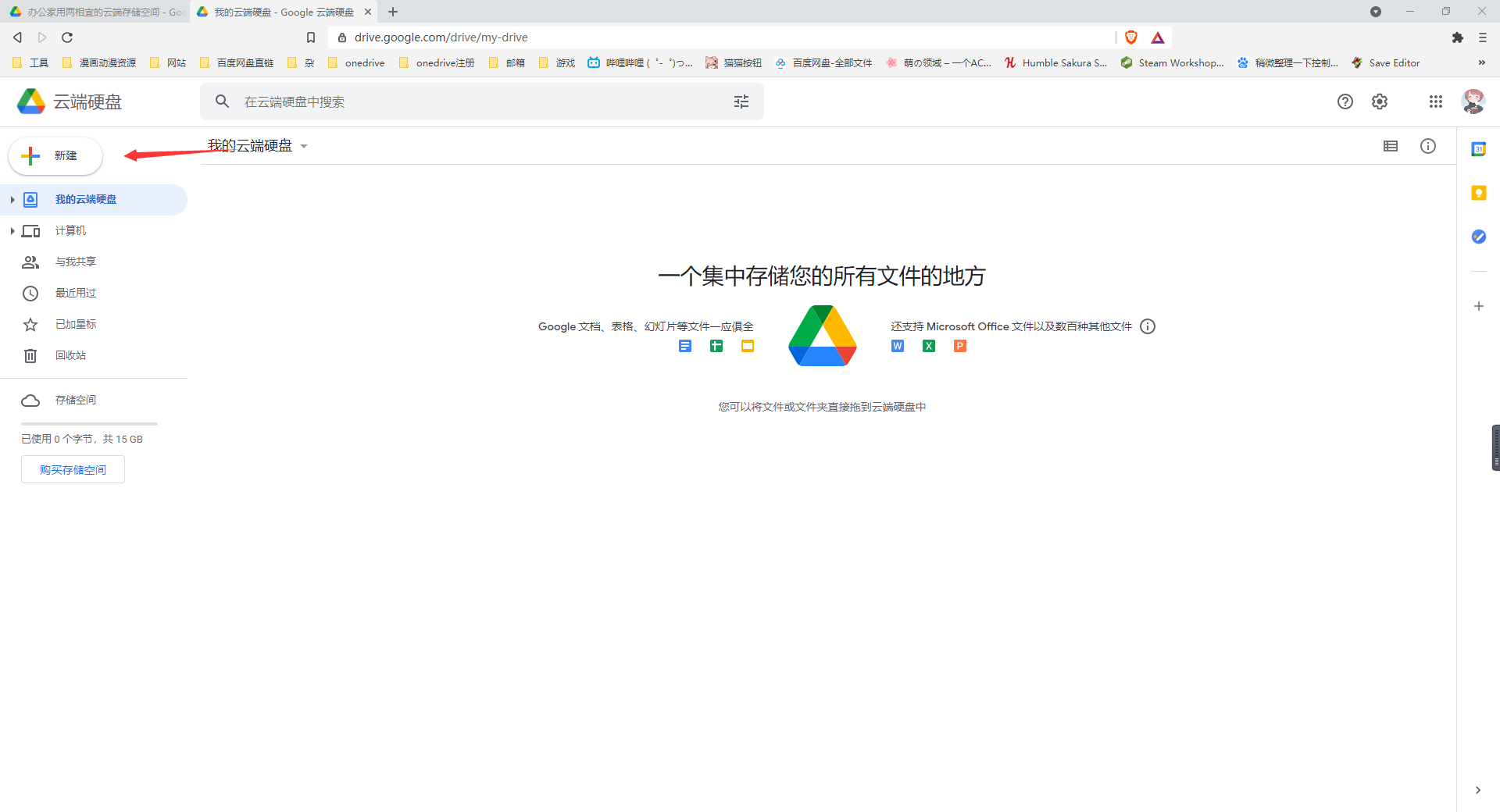Click the bookmark page icon
Screen dimensions: 1500x812
click(311, 37)
